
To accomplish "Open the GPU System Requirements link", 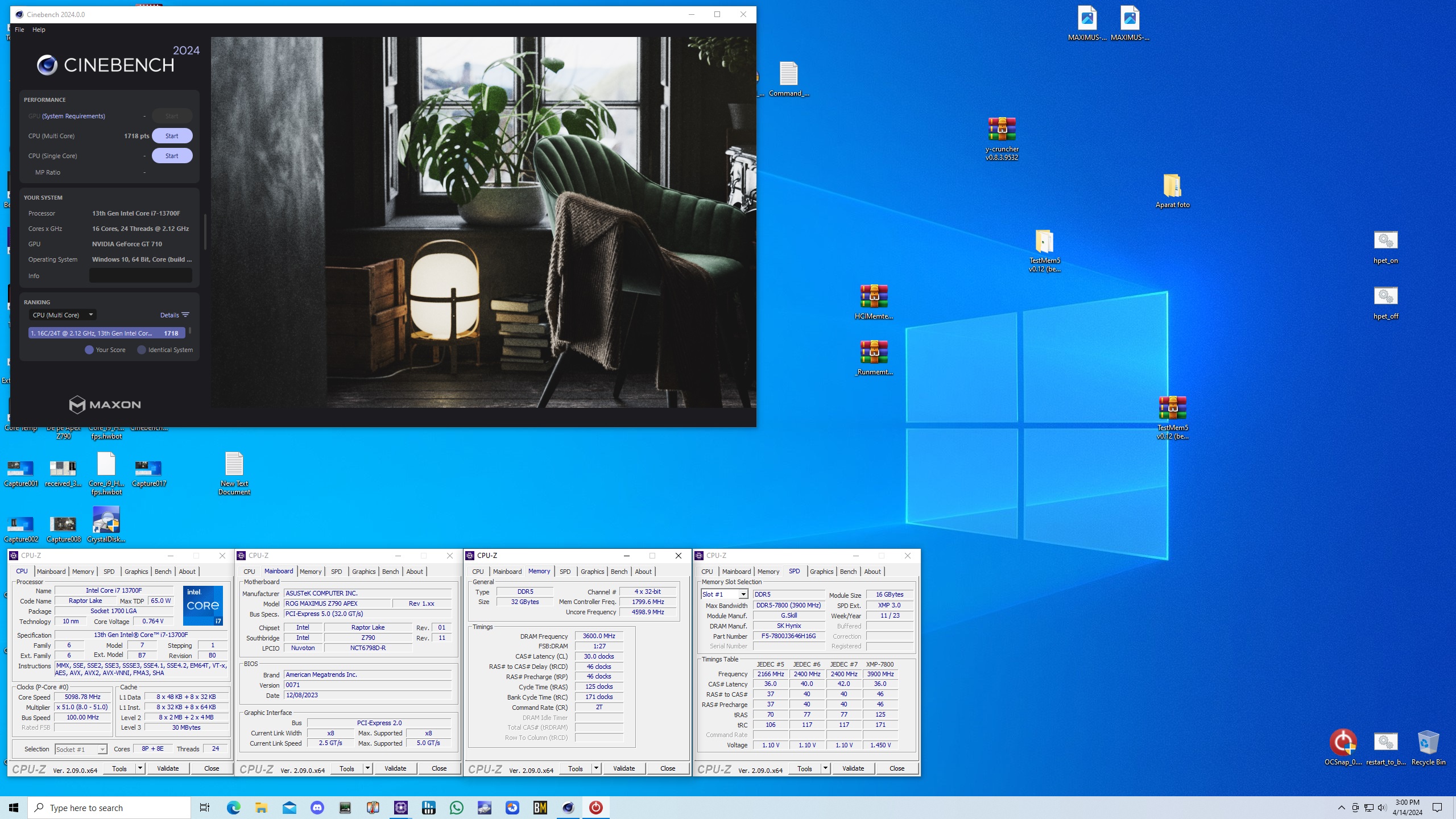I will coord(73,116).
